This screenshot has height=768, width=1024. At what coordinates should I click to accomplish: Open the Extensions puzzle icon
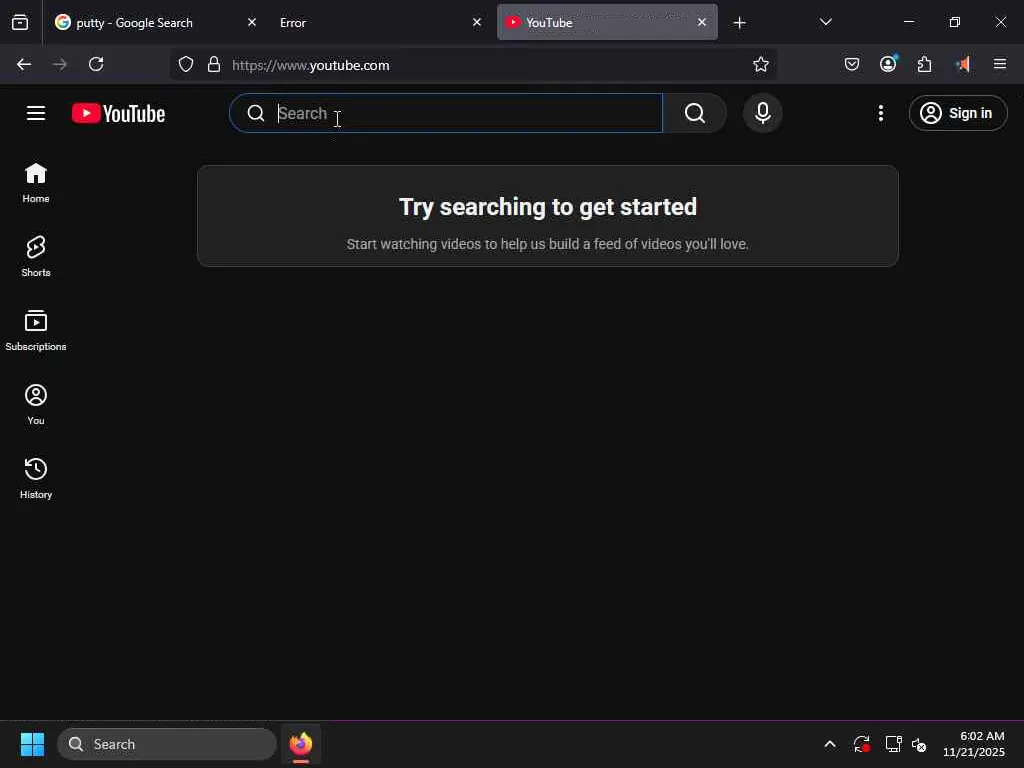pyautogui.click(x=925, y=64)
